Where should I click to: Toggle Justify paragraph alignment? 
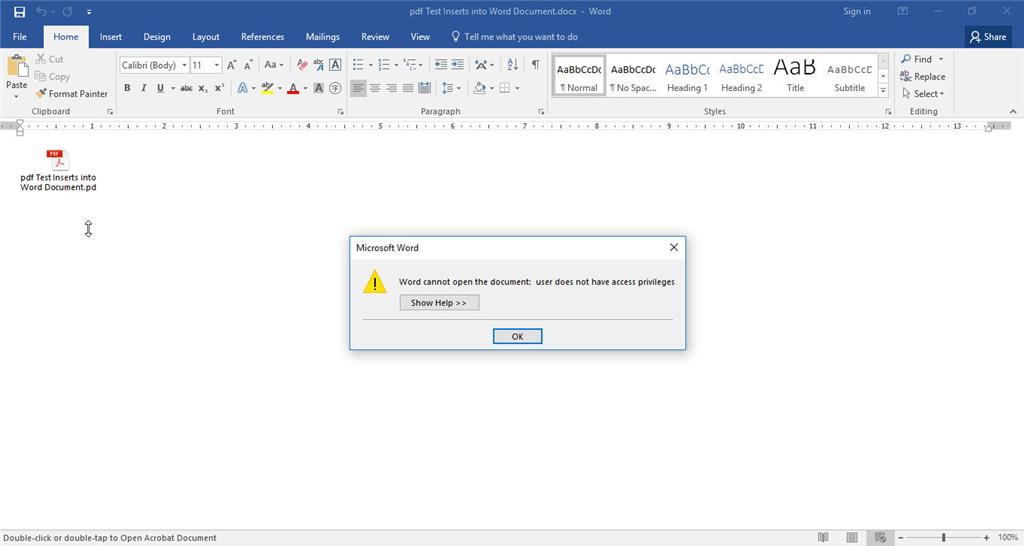coord(408,88)
